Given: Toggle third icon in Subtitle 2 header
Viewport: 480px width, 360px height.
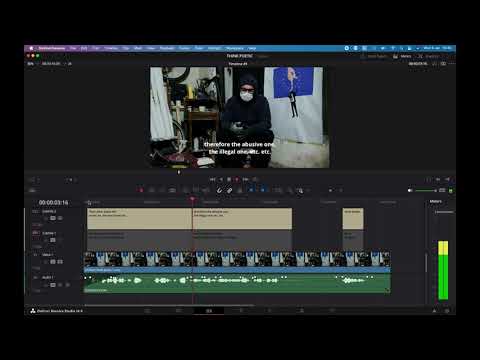Looking at the screenshot, I should [60, 218].
